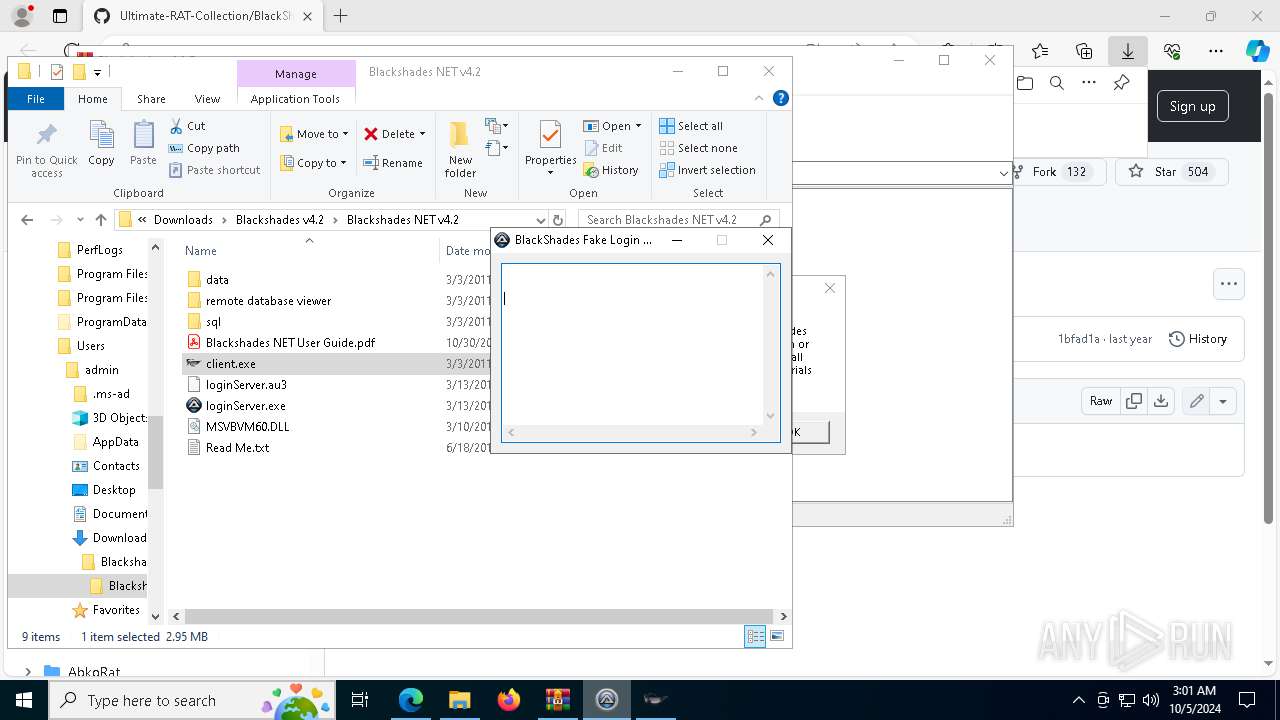Click the Explorer Back arrow
Image resolution: width=1280 pixels, height=720 pixels.
27,220
